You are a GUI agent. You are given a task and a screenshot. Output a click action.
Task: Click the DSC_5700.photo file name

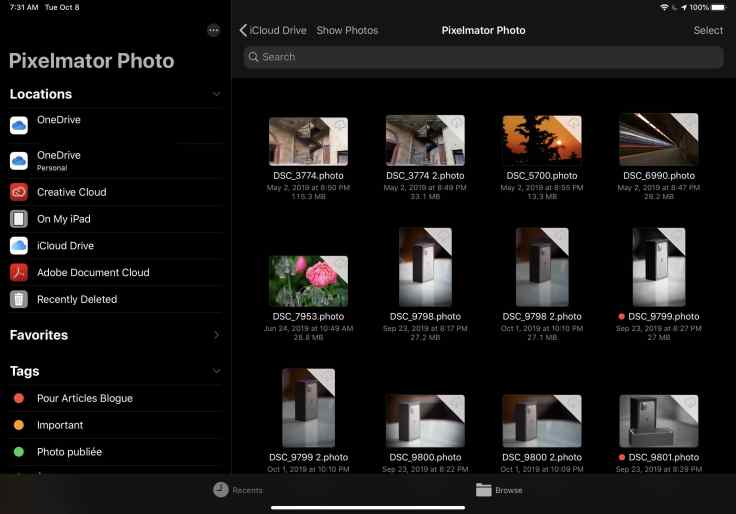point(542,176)
